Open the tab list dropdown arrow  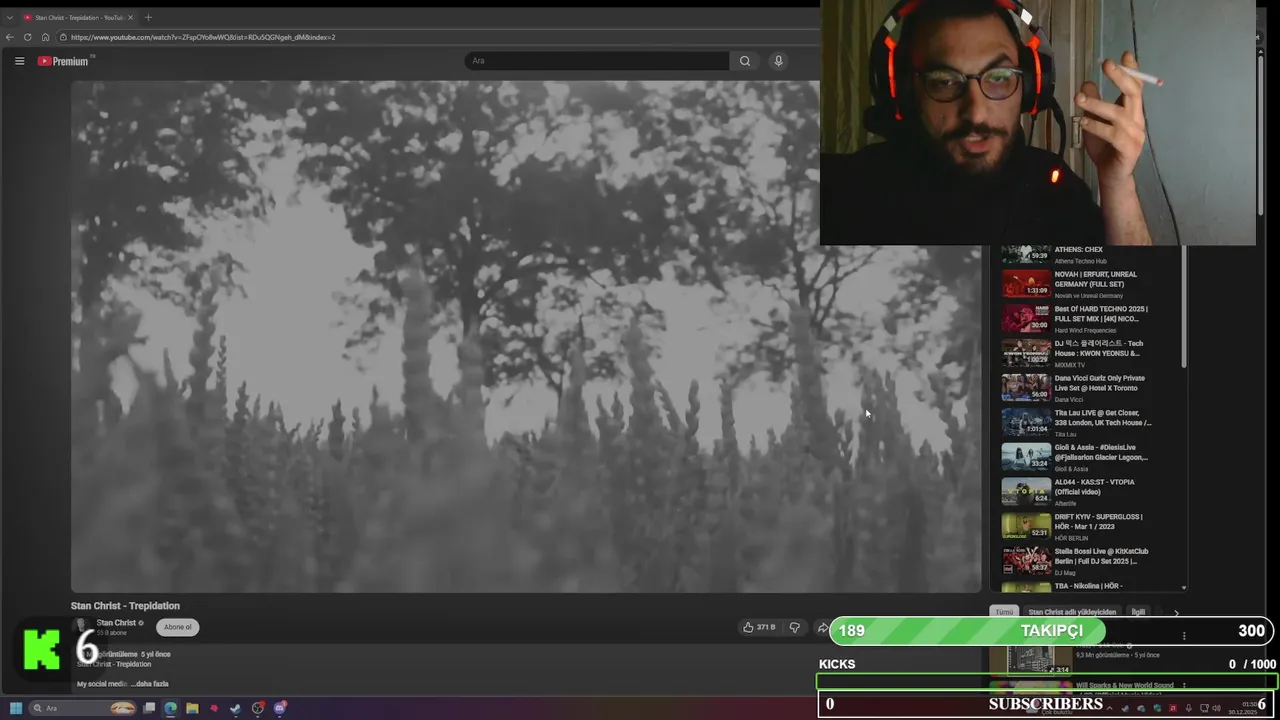tap(10, 17)
